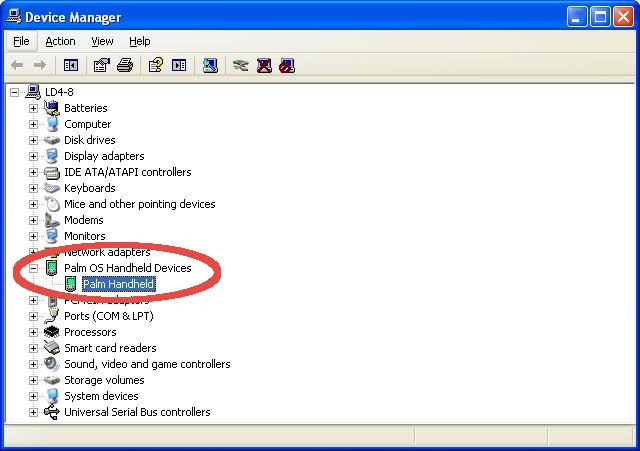Click the Palm Handheld device icon
Screen dimensions: 640x451
click(71, 284)
